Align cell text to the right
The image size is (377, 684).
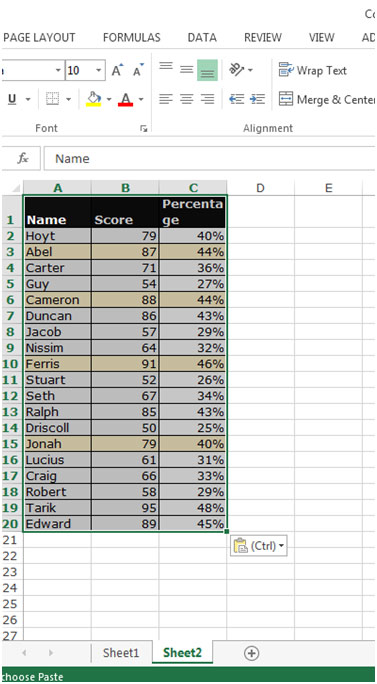coord(208,99)
